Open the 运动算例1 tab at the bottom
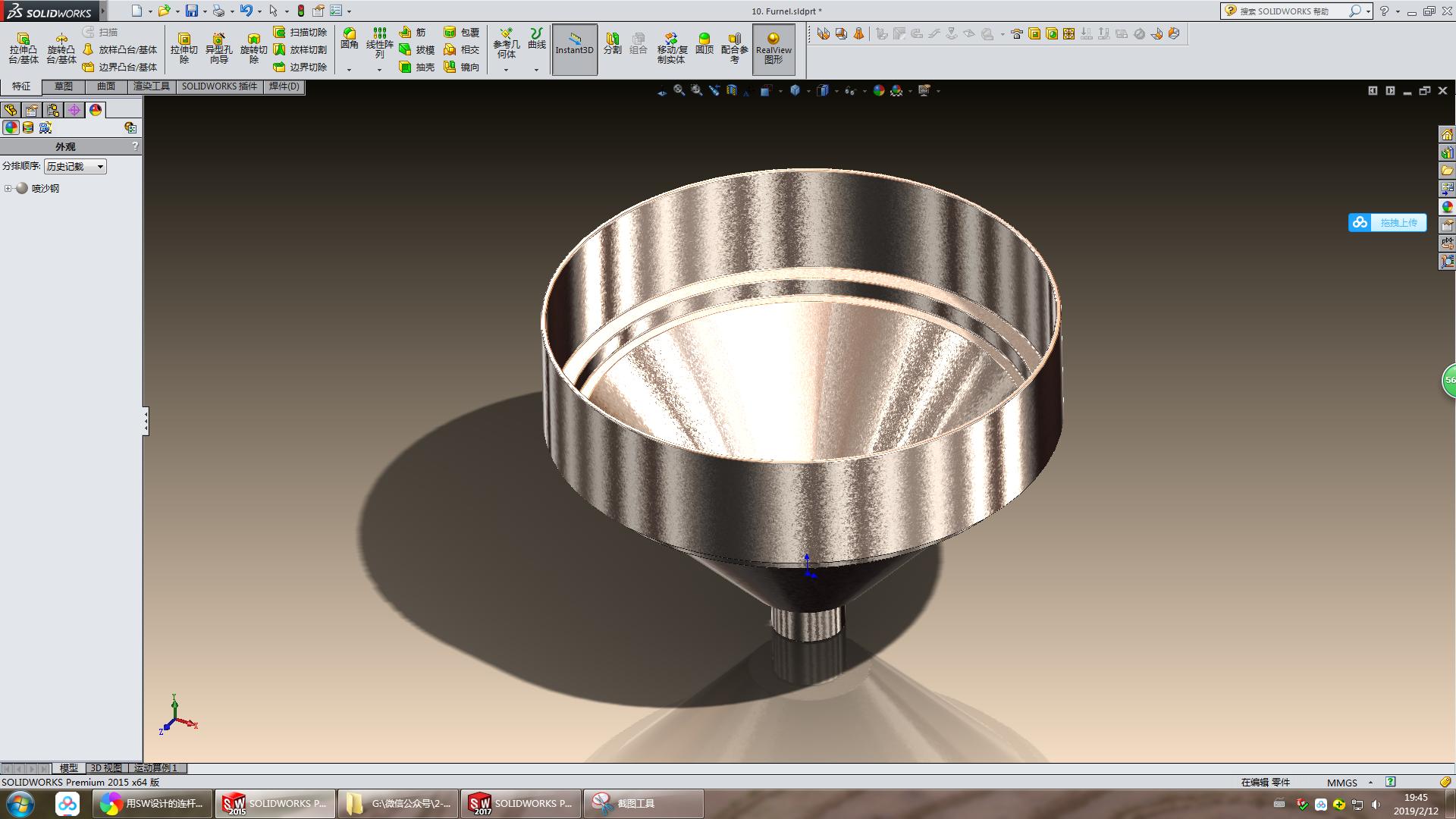 tap(155, 768)
